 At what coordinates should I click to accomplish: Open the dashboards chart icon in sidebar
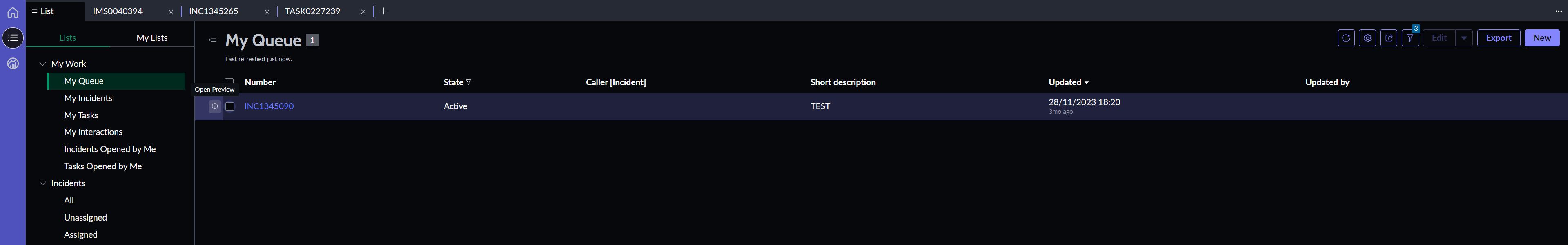13,64
